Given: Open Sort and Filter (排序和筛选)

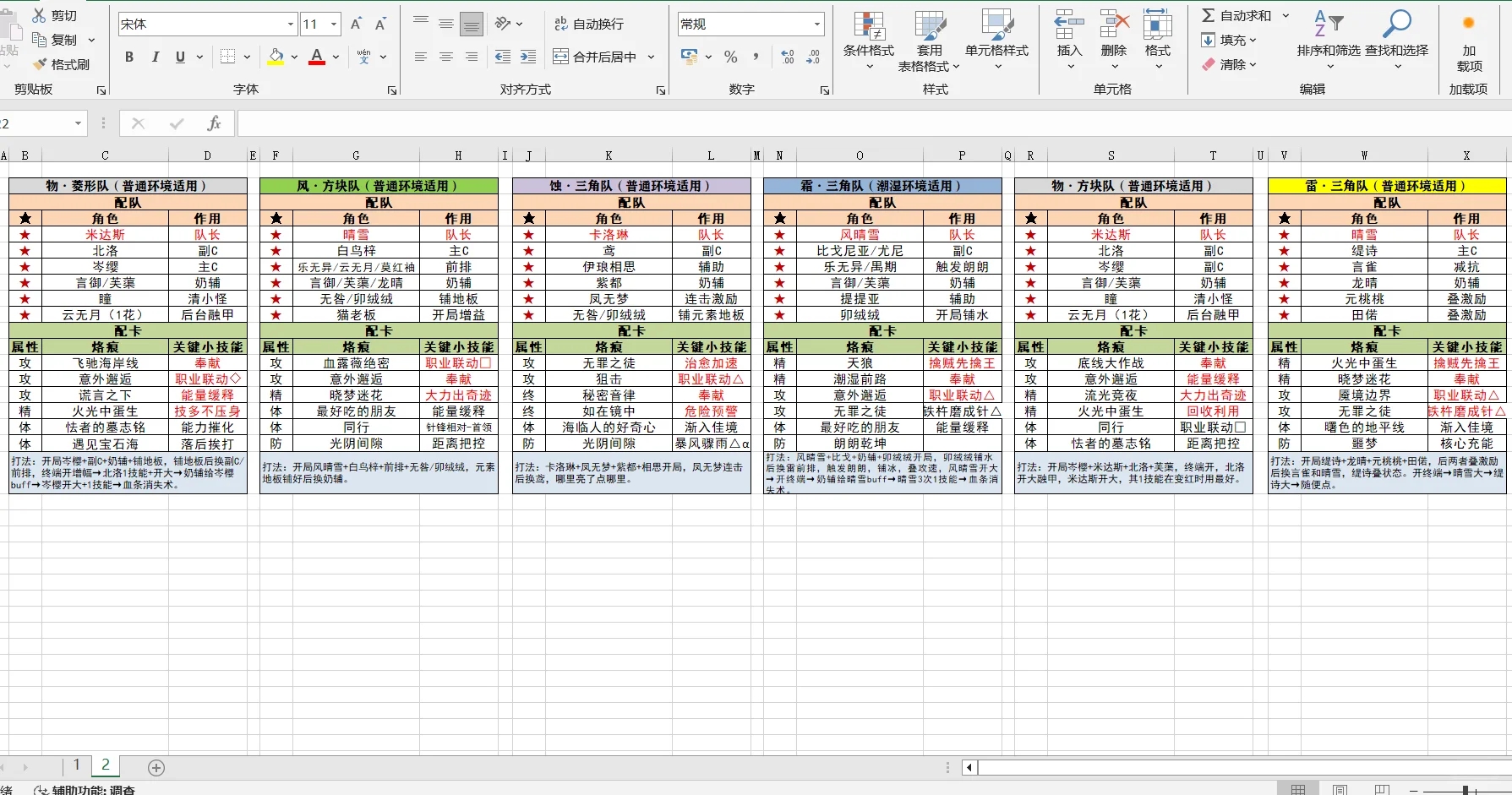Looking at the screenshot, I should [1329, 39].
